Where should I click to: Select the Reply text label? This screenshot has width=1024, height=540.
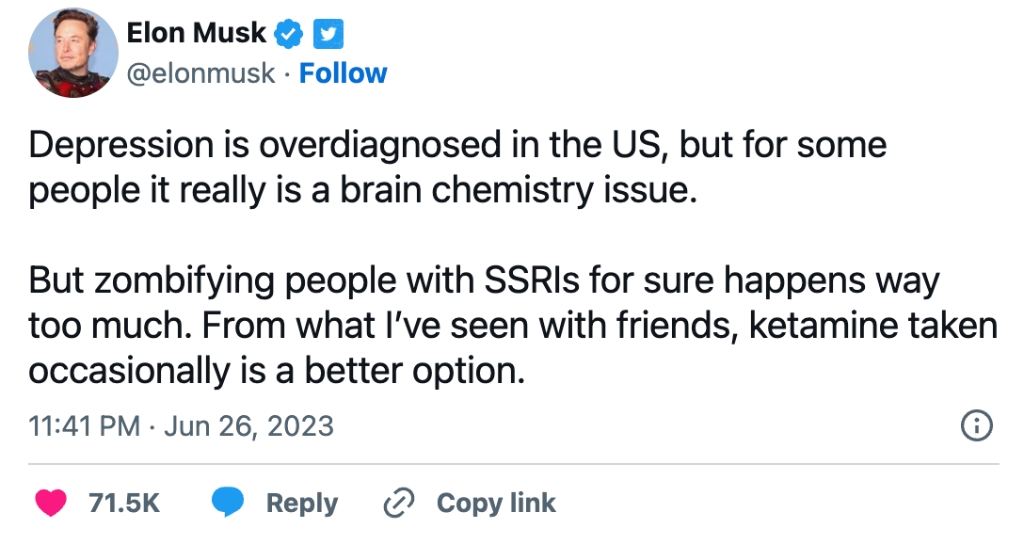point(301,503)
